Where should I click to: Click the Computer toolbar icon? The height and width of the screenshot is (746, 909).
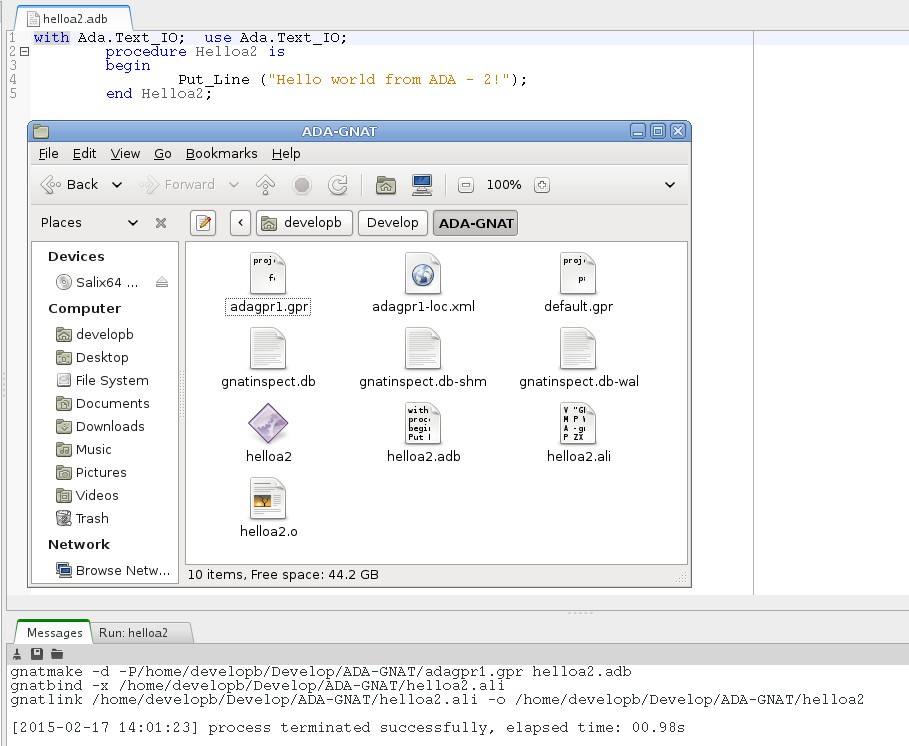click(x=421, y=185)
